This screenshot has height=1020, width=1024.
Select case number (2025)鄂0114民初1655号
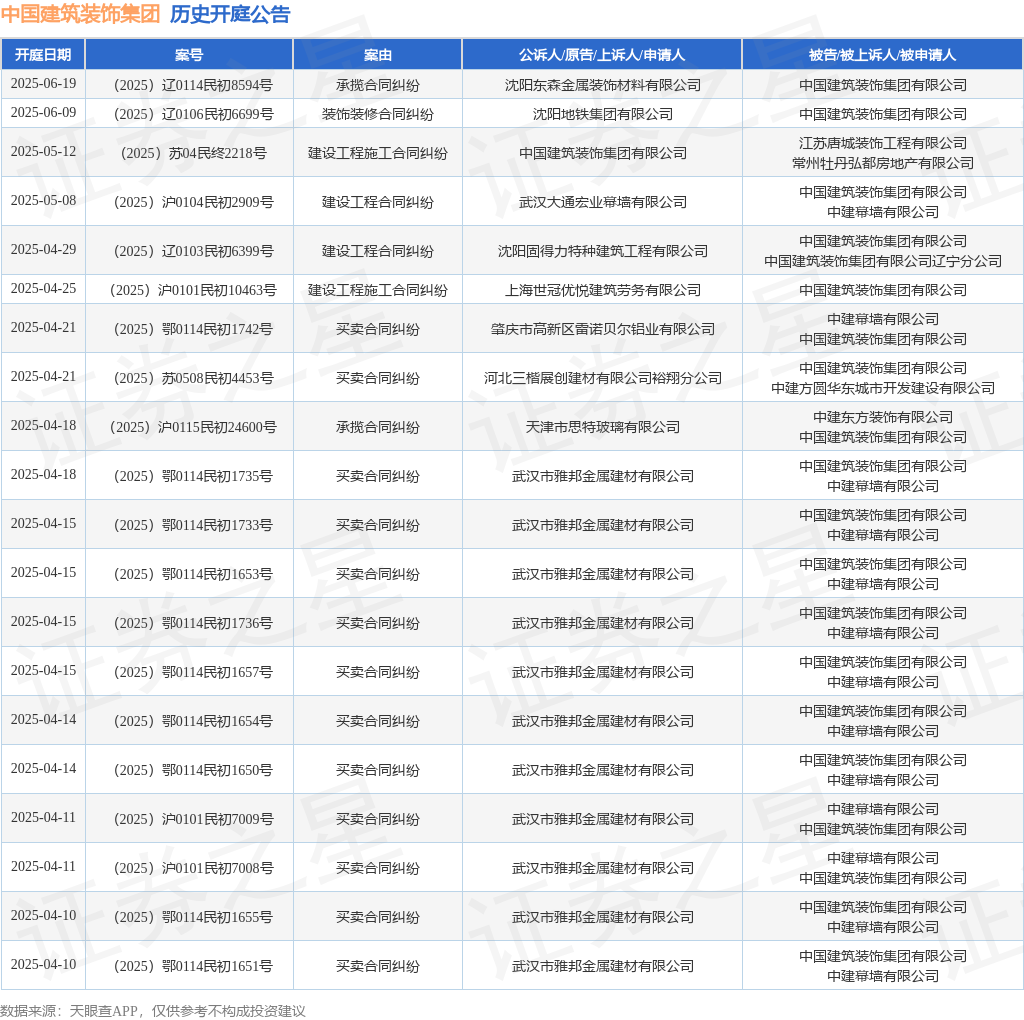tap(193, 917)
